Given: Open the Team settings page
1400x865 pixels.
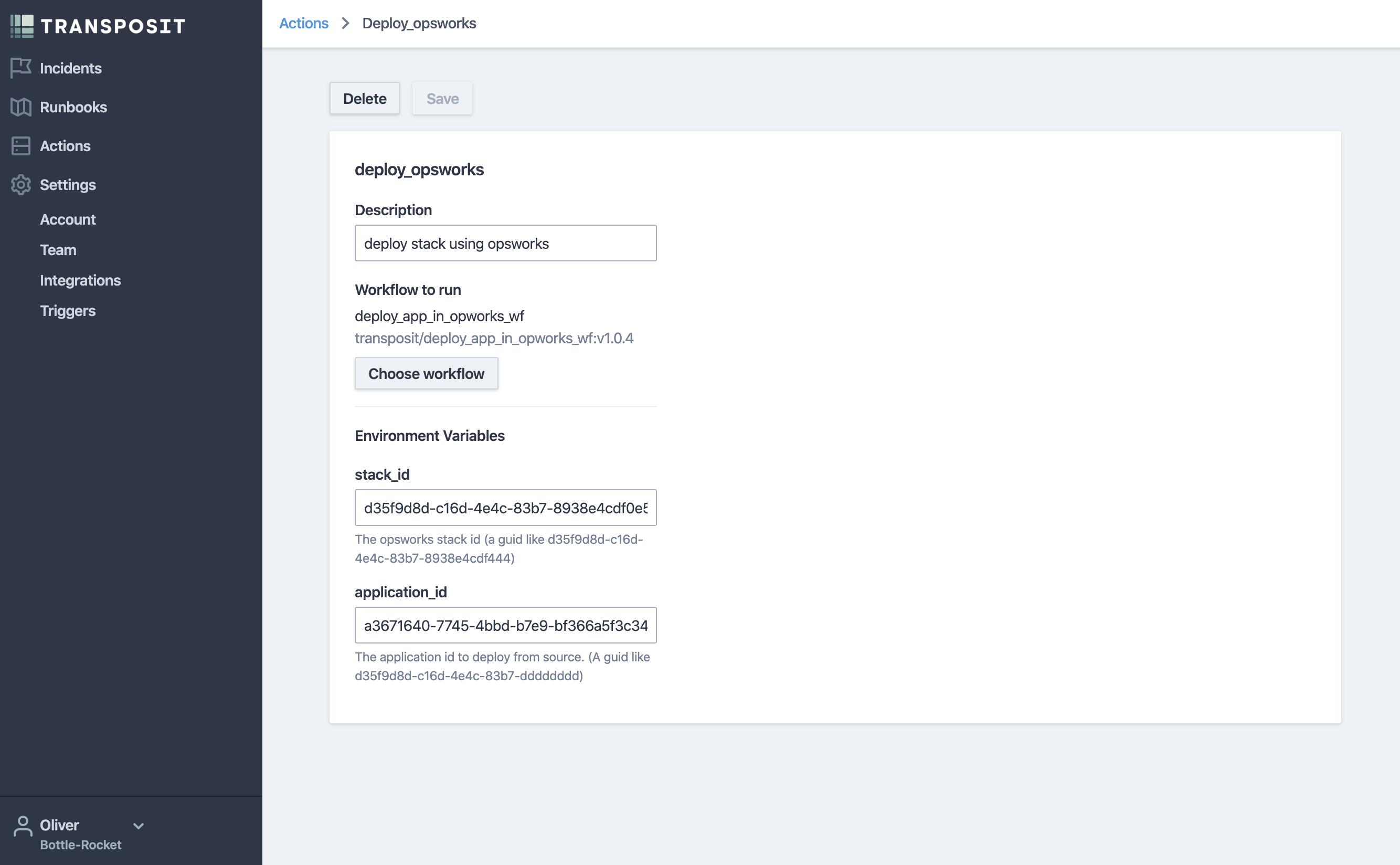Looking at the screenshot, I should pos(58,250).
